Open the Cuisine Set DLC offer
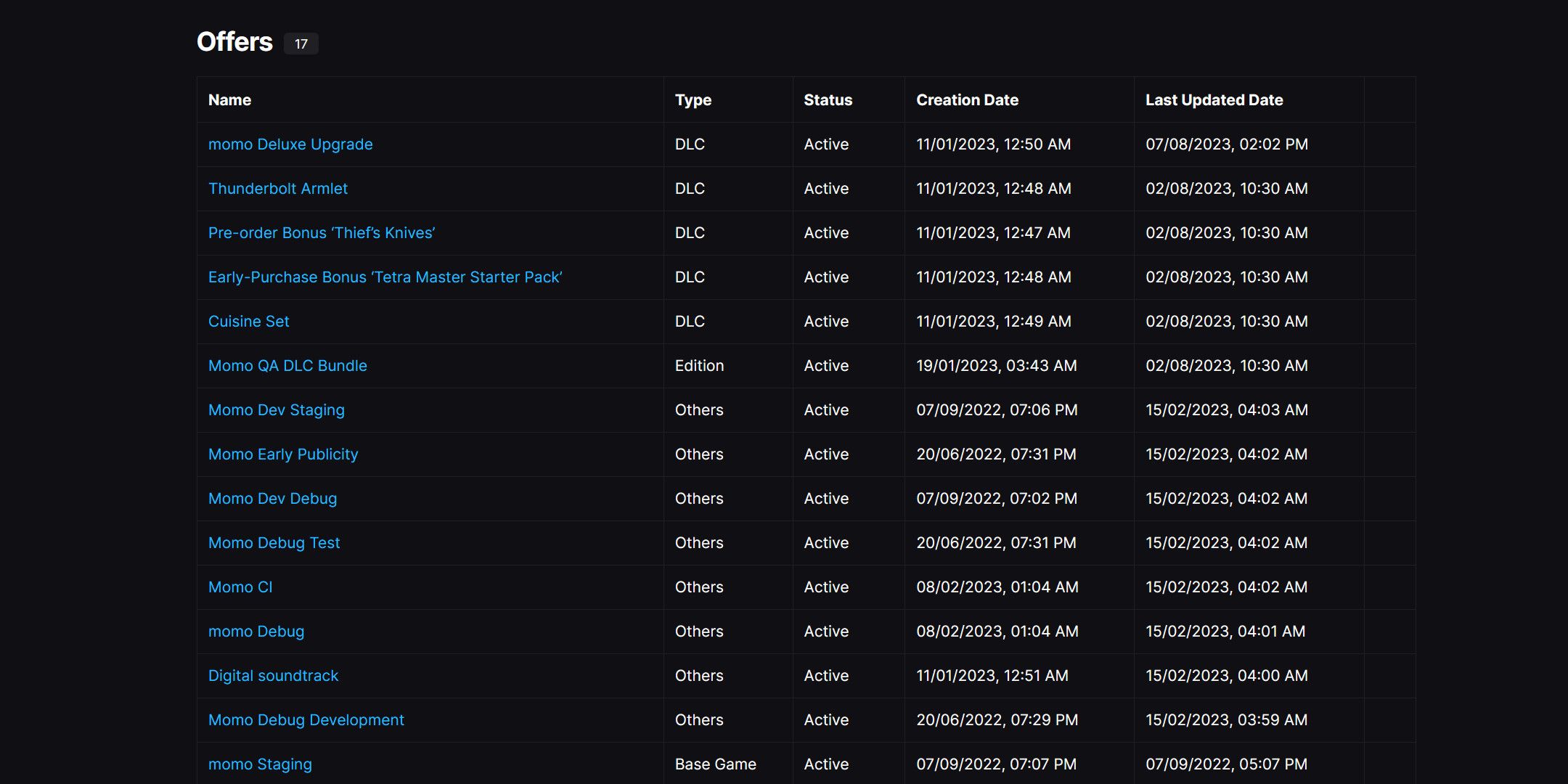Image resolution: width=1568 pixels, height=784 pixels. coord(248,320)
